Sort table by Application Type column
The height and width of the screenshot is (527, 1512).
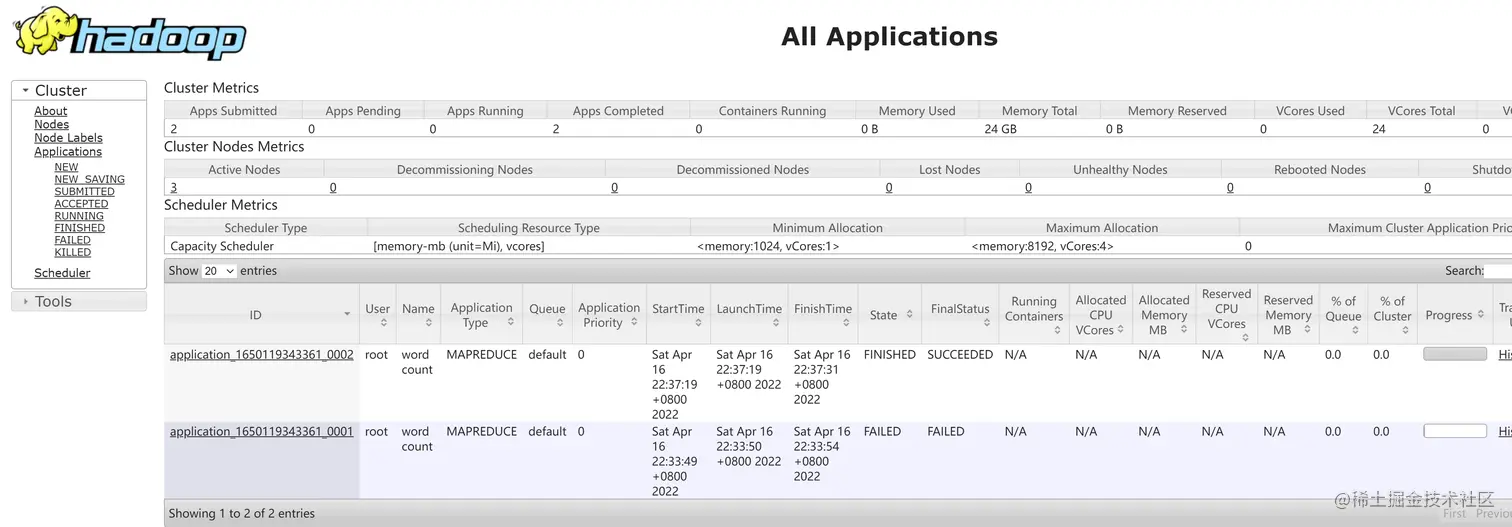tap(482, 315)
